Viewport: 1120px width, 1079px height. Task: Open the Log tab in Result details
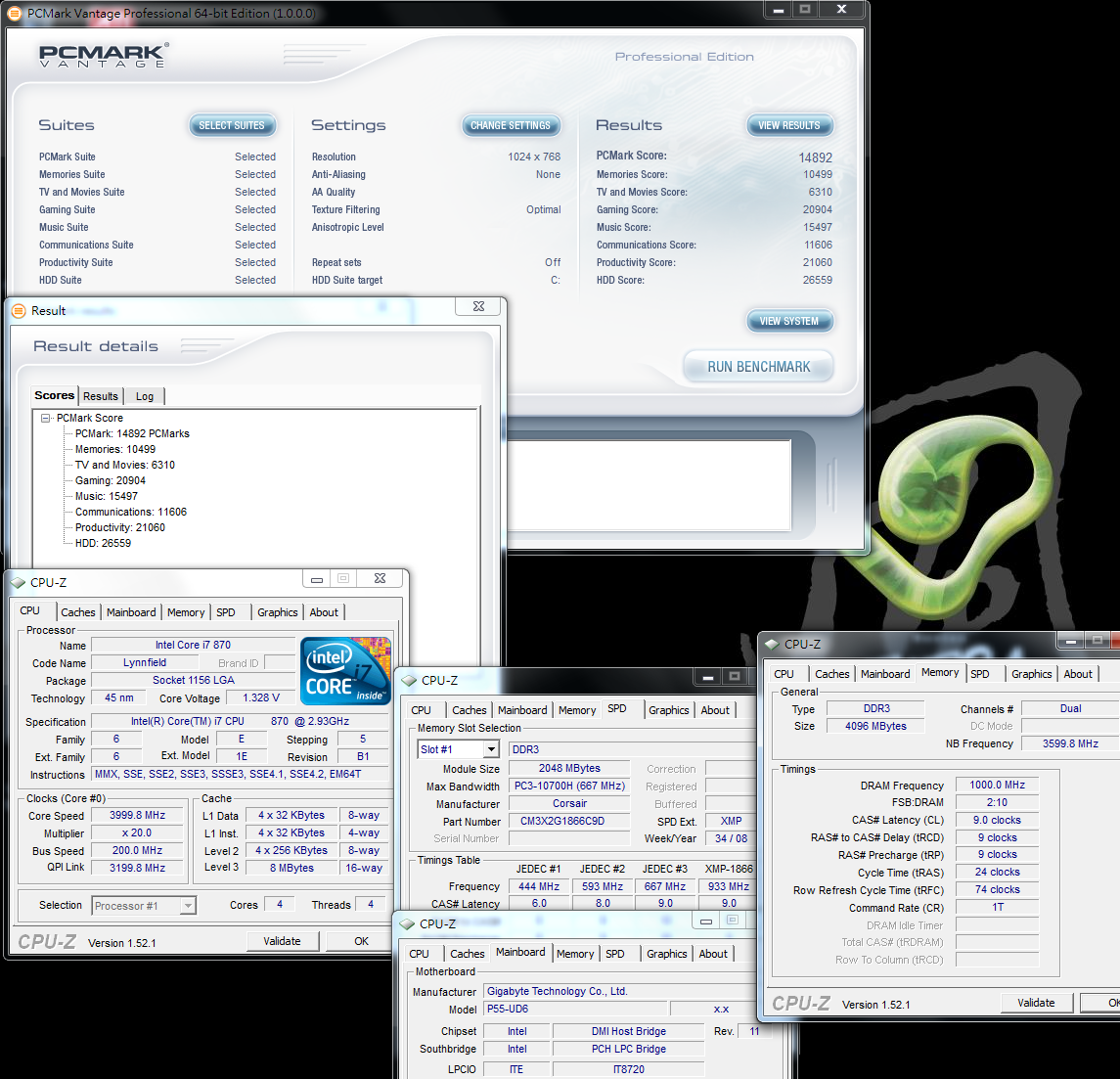click(145, 396)
